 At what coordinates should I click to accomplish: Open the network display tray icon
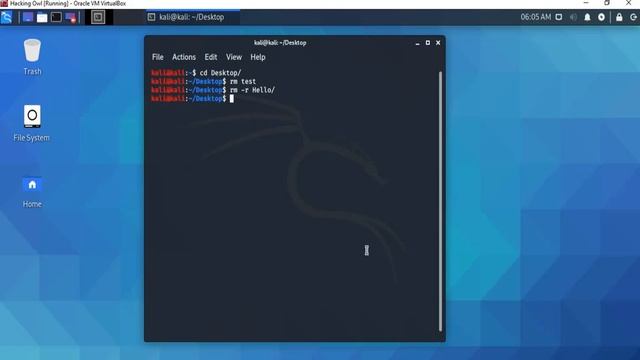[559, 17]
